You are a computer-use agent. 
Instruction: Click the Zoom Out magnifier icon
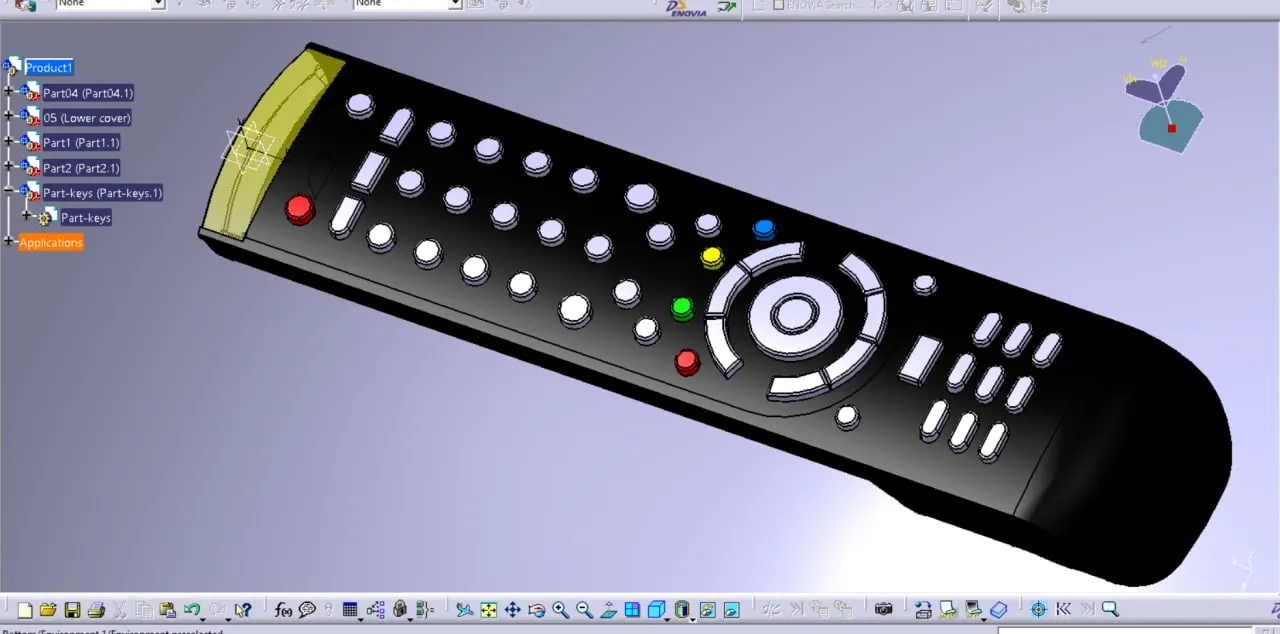[584, 610]
